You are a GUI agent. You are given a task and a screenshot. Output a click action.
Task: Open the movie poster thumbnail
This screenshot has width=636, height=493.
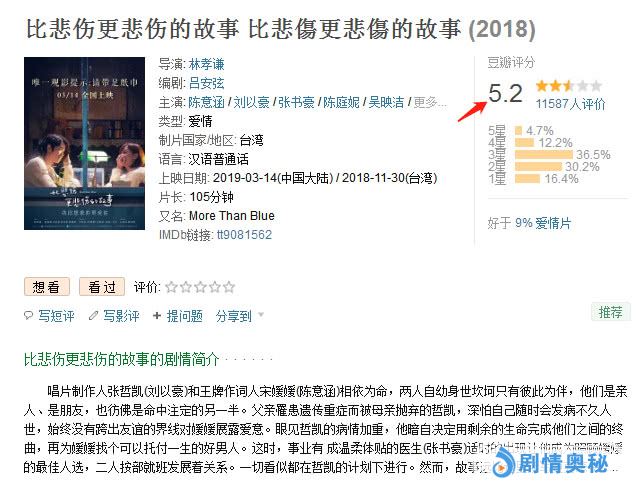coord(84,143)
